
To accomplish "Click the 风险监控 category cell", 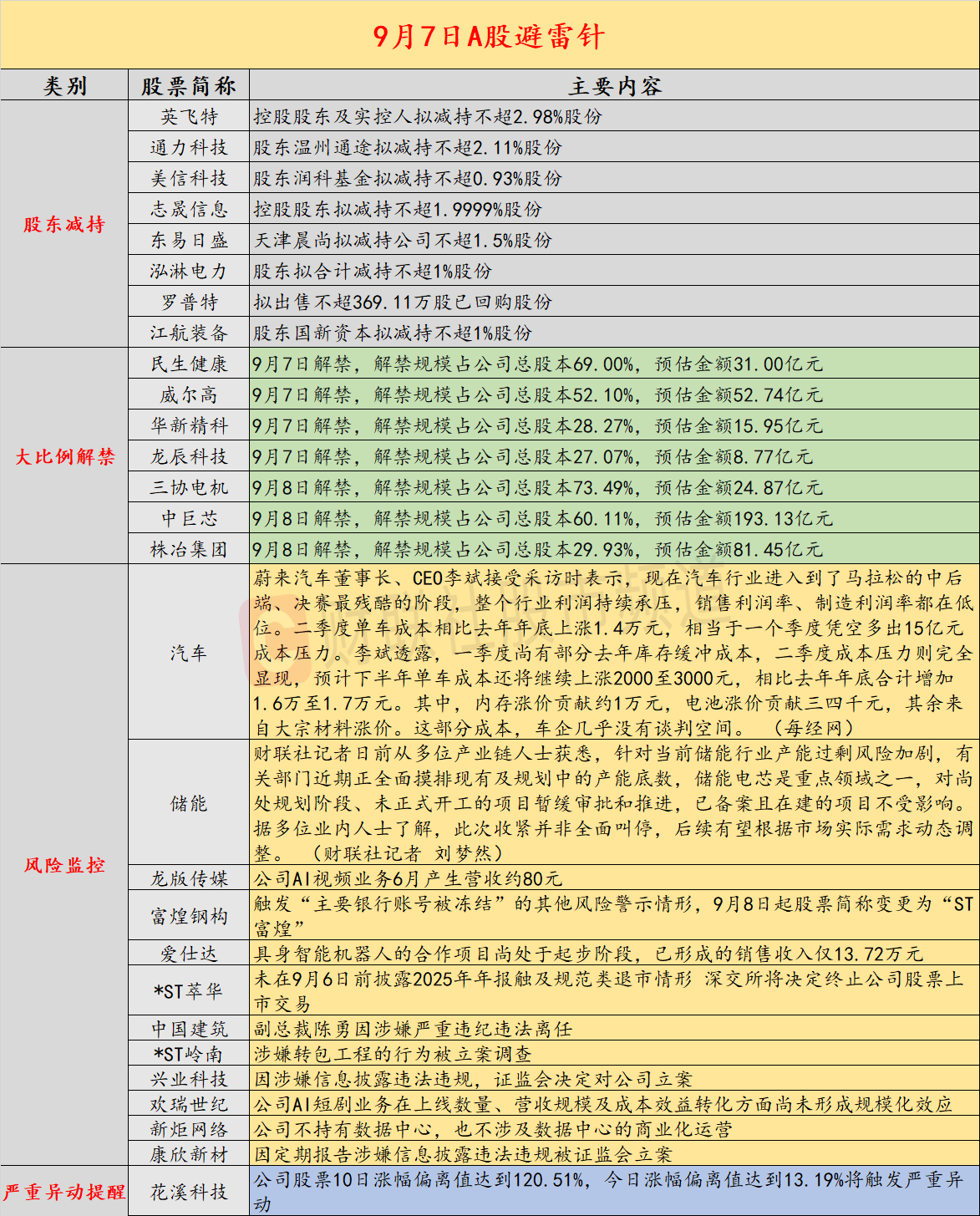I will coord(64,865).
